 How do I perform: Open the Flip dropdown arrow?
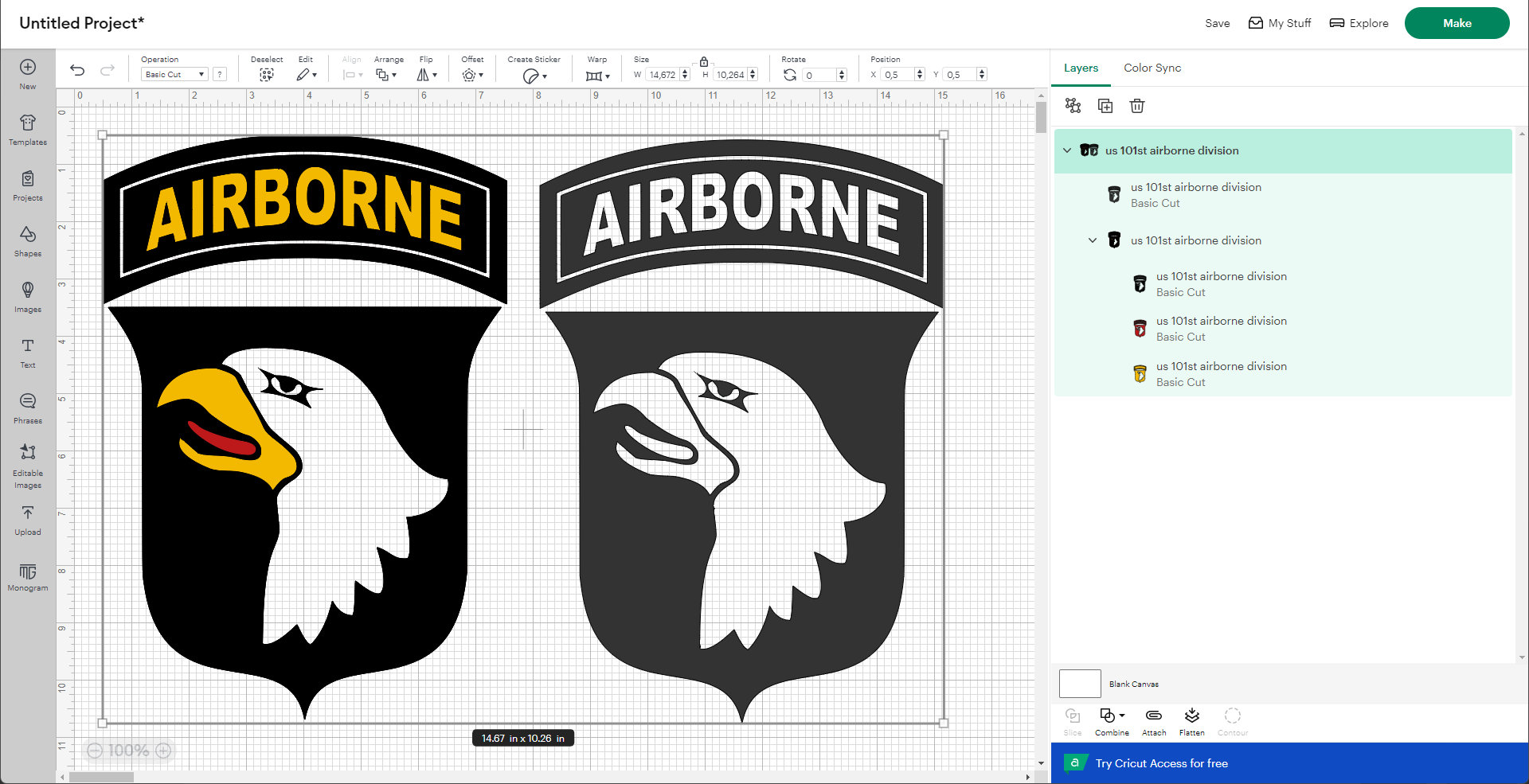pyautogui.click(x=436, y=74)
